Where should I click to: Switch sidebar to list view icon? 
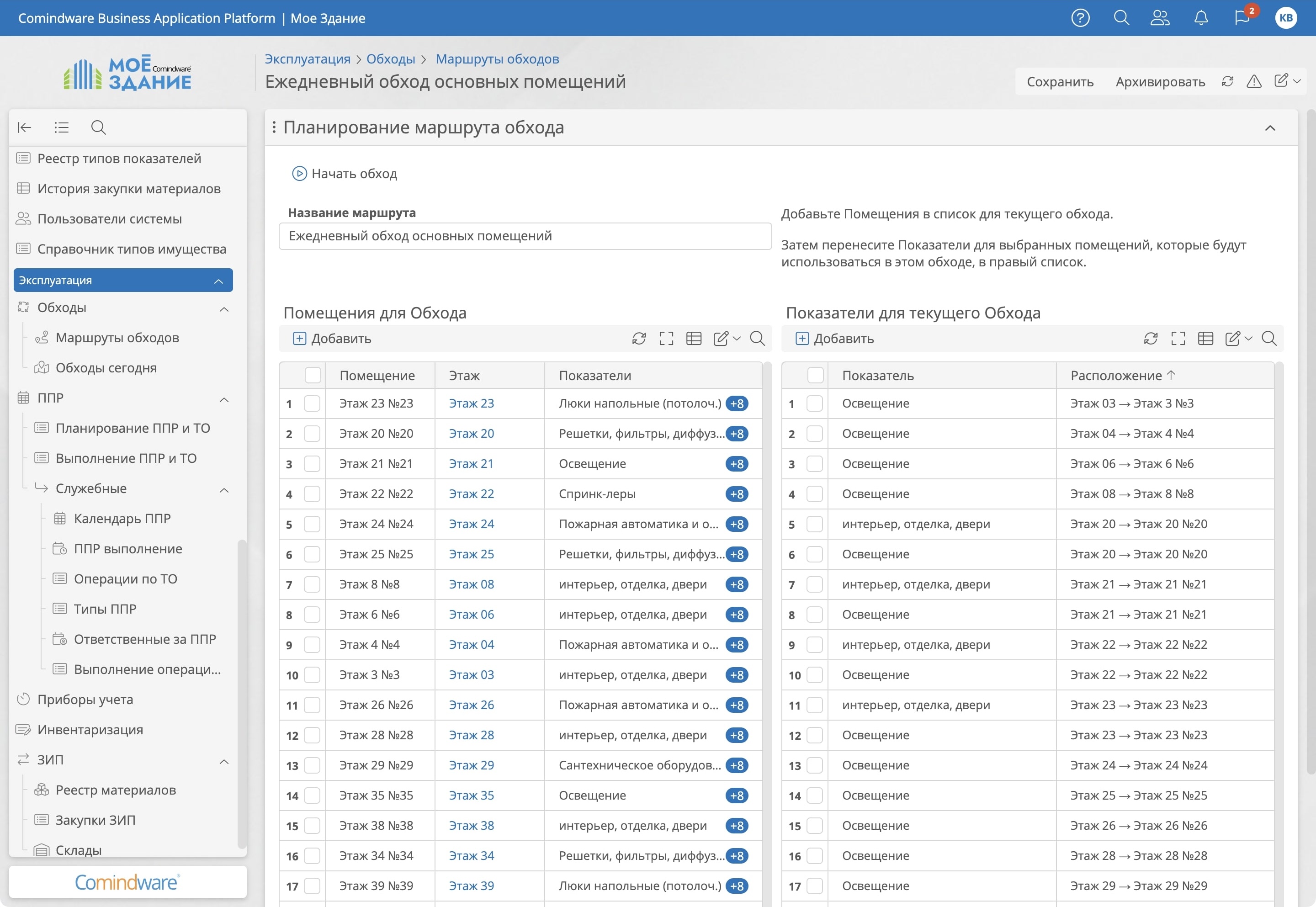[61, 127]
